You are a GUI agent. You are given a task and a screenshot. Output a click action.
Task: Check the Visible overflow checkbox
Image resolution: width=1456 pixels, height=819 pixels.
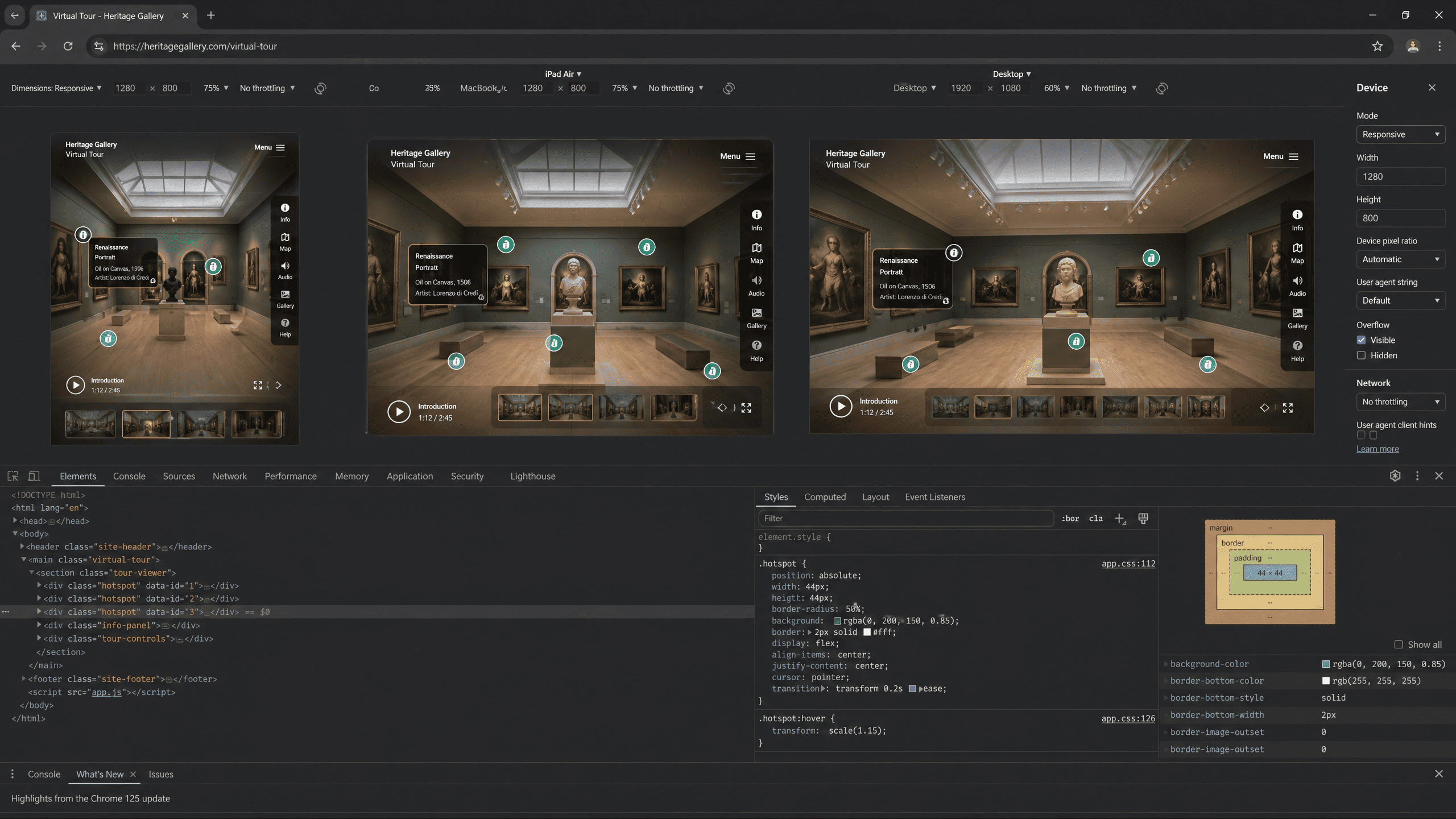pos(1361,340)
